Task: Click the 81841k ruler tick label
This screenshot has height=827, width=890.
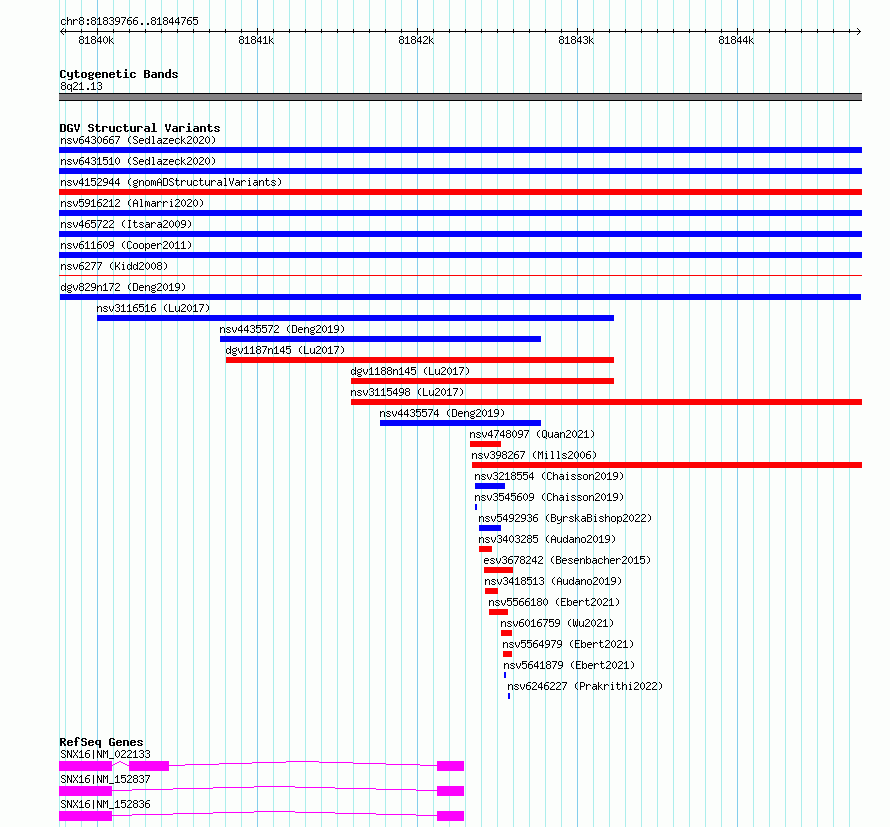Action: [x=256, y=40]
